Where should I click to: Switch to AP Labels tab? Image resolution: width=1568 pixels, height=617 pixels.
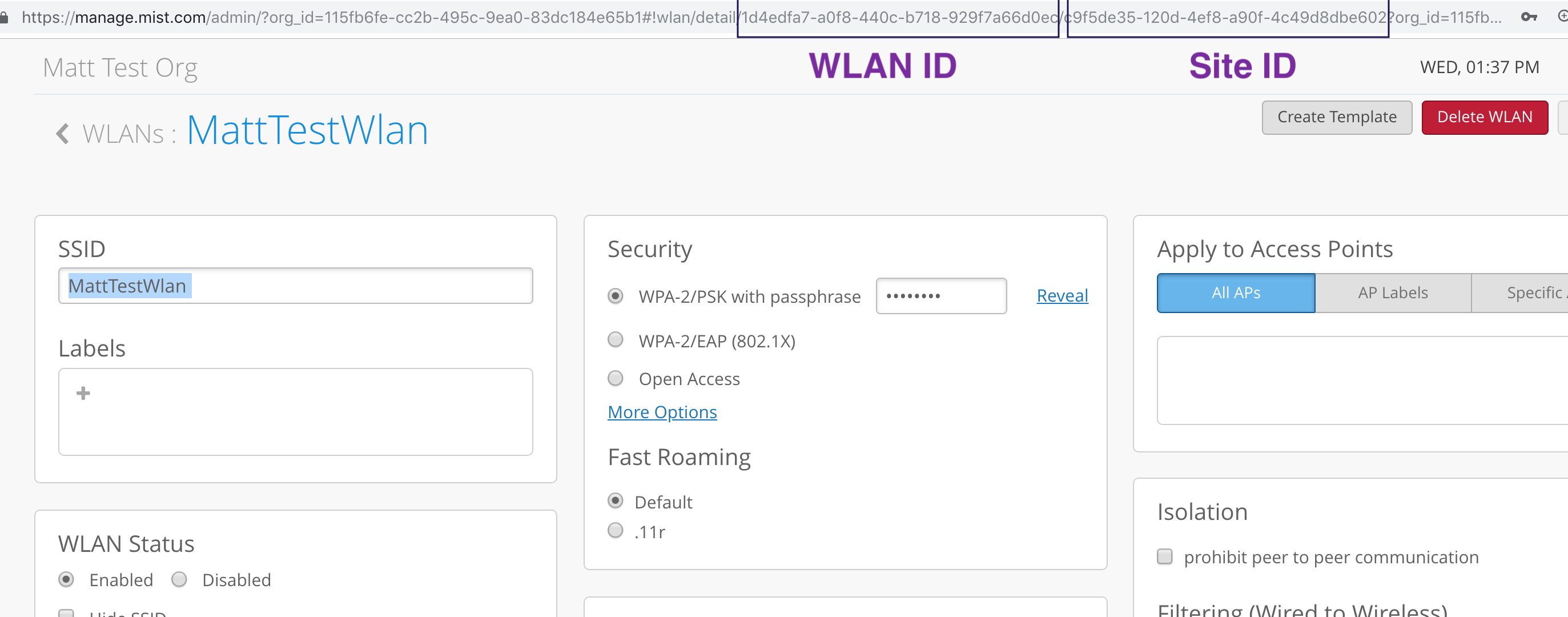pyautogui.click(x=1392, y=293)
